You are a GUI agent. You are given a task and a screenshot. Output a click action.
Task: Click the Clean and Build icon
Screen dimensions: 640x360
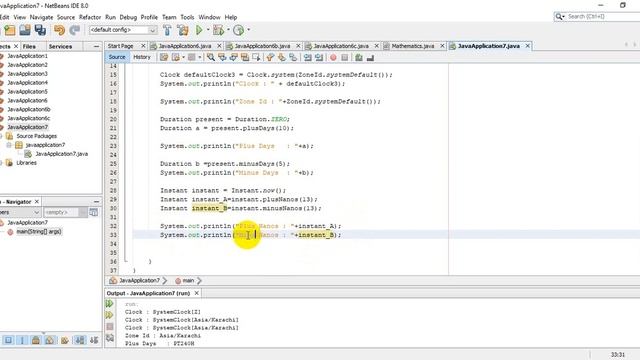(x=182, y=30)
